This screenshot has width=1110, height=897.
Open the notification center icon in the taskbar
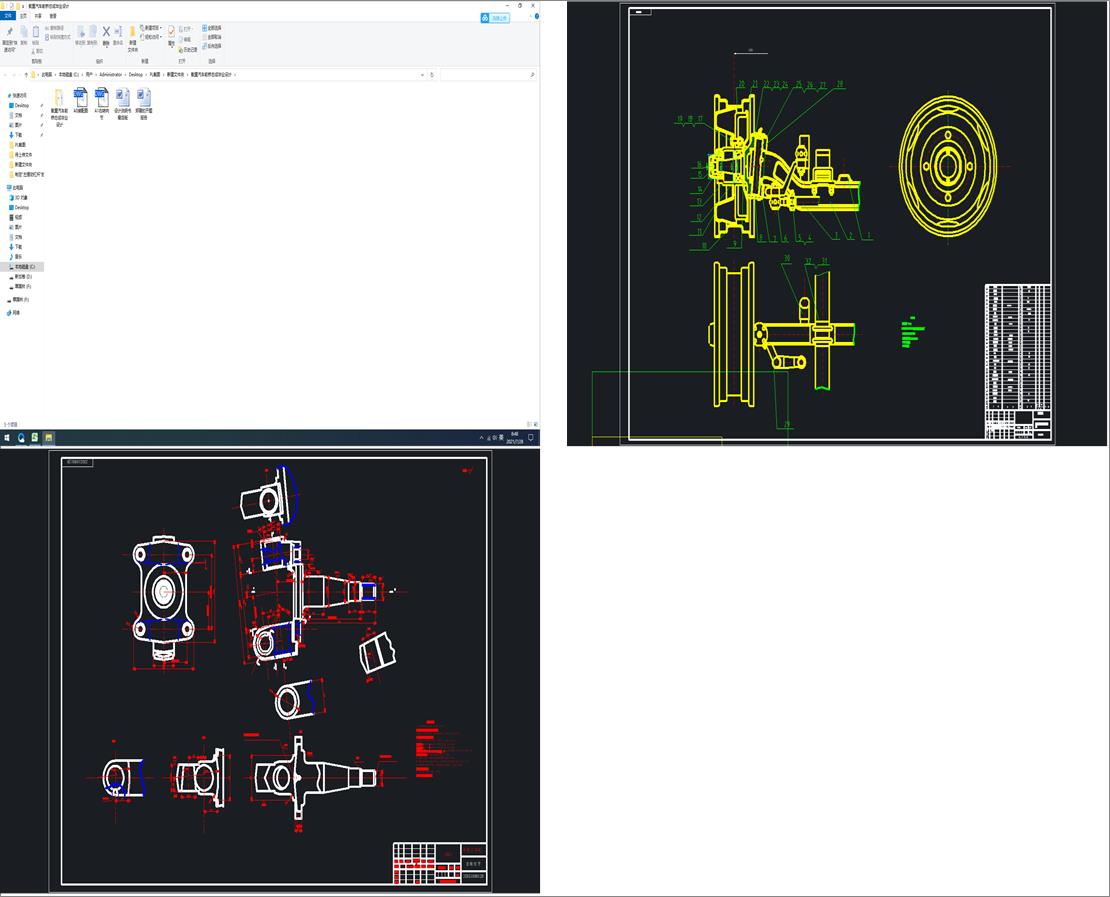530,438
